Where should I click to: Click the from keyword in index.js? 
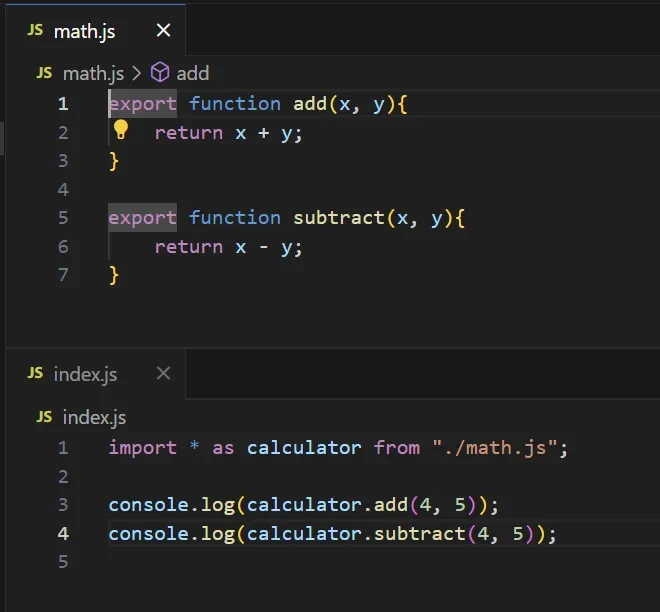[397, 447]
